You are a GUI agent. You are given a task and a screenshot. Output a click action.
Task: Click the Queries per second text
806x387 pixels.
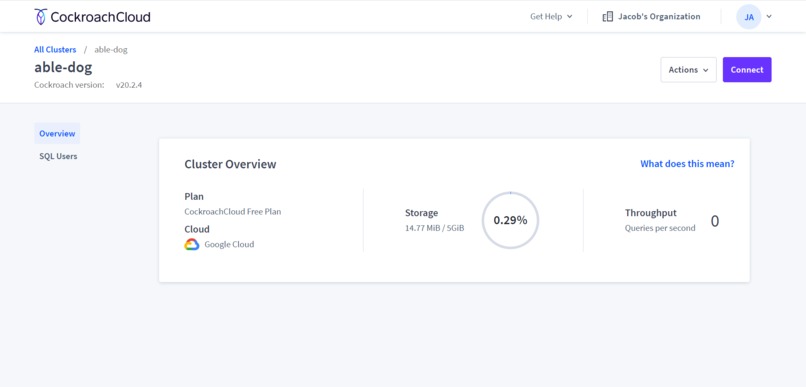click(660, 228)
